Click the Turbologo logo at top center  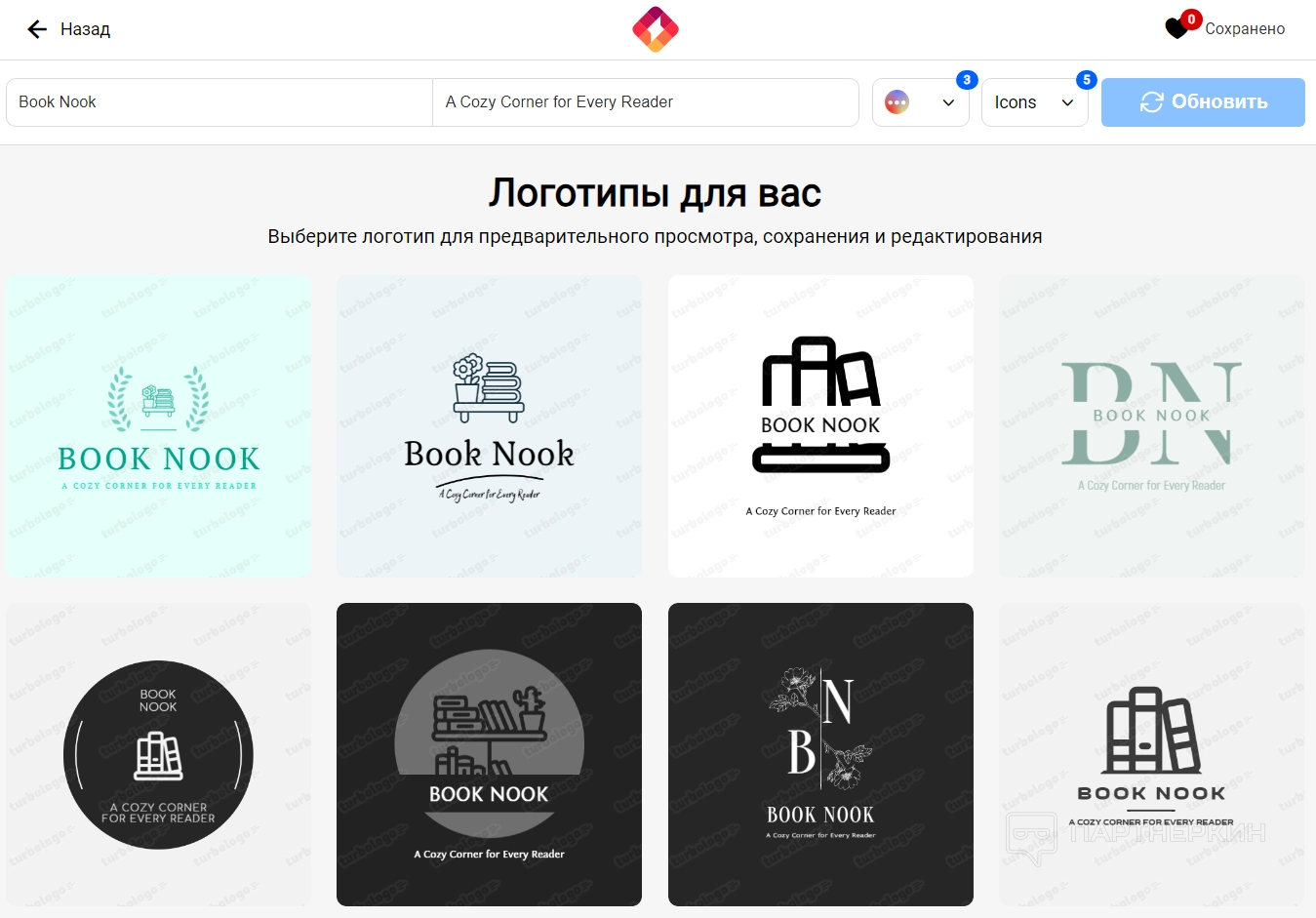656,29
